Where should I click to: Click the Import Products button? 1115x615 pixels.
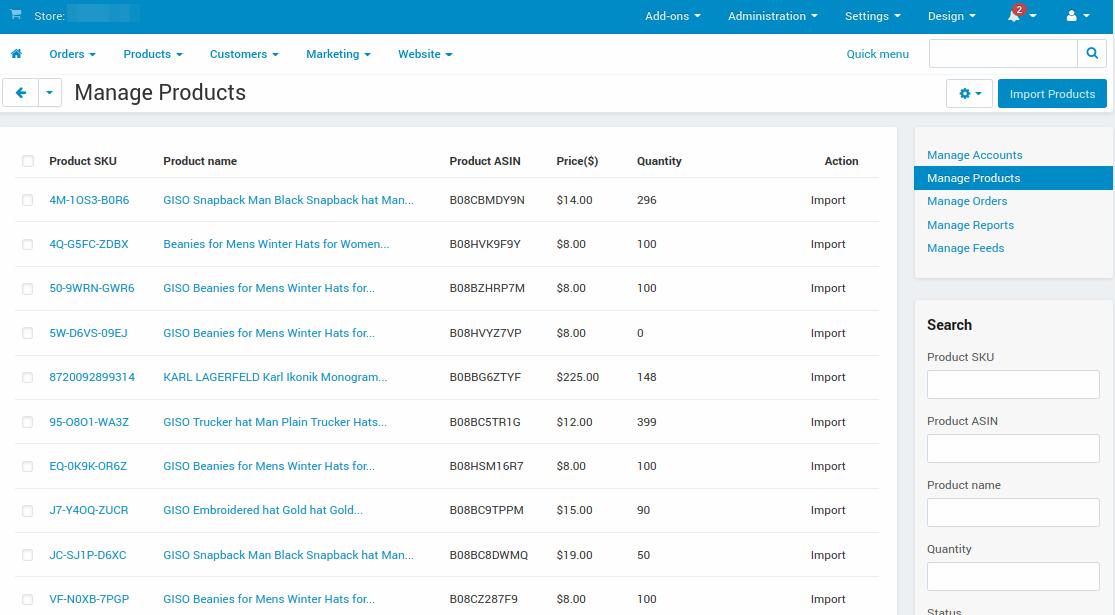tap(1051, 93)
